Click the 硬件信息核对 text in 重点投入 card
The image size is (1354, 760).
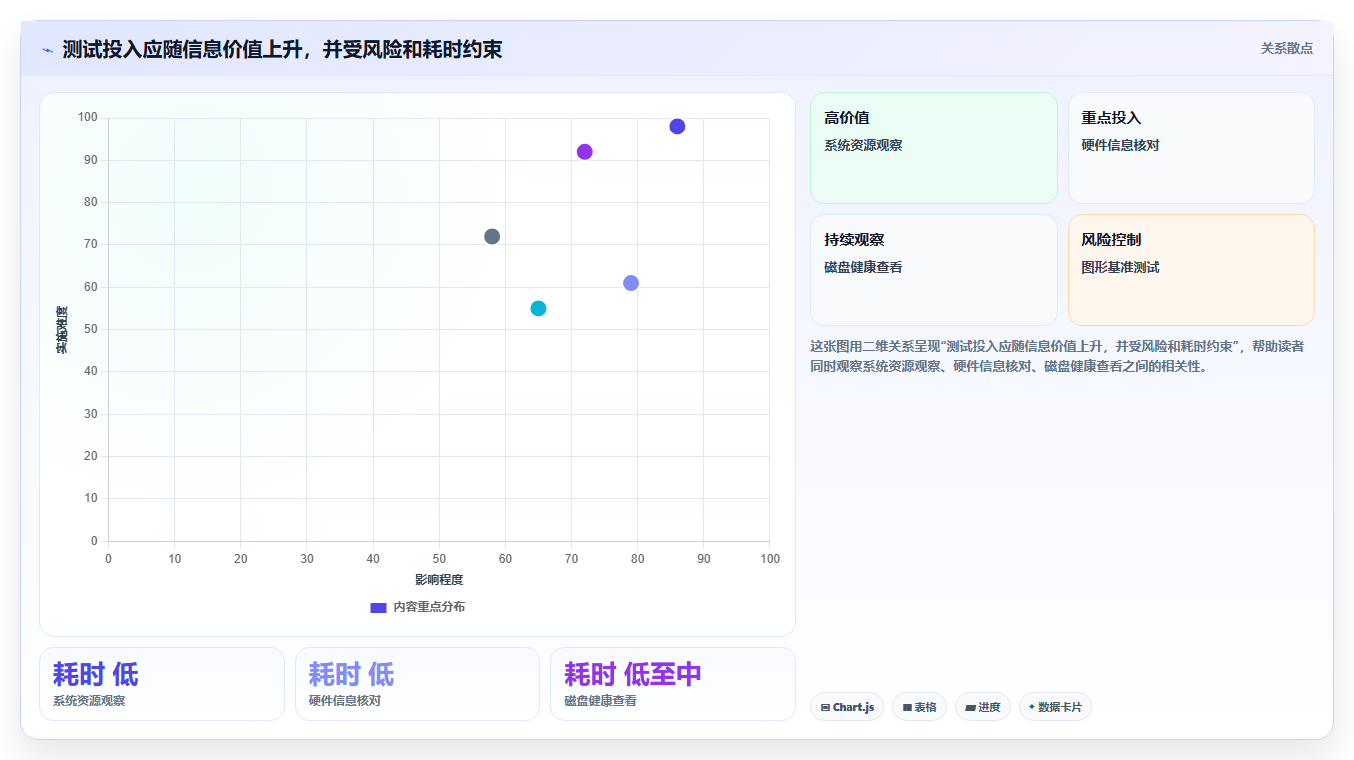(x=1120, y=146)
